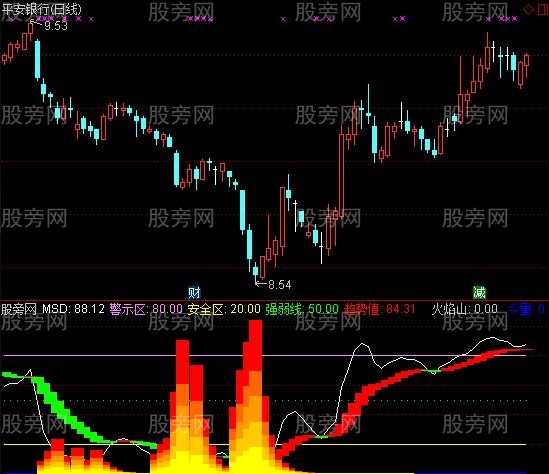
Task: Select the 平安银行(日线) chart title
Action: pos(41,9)
